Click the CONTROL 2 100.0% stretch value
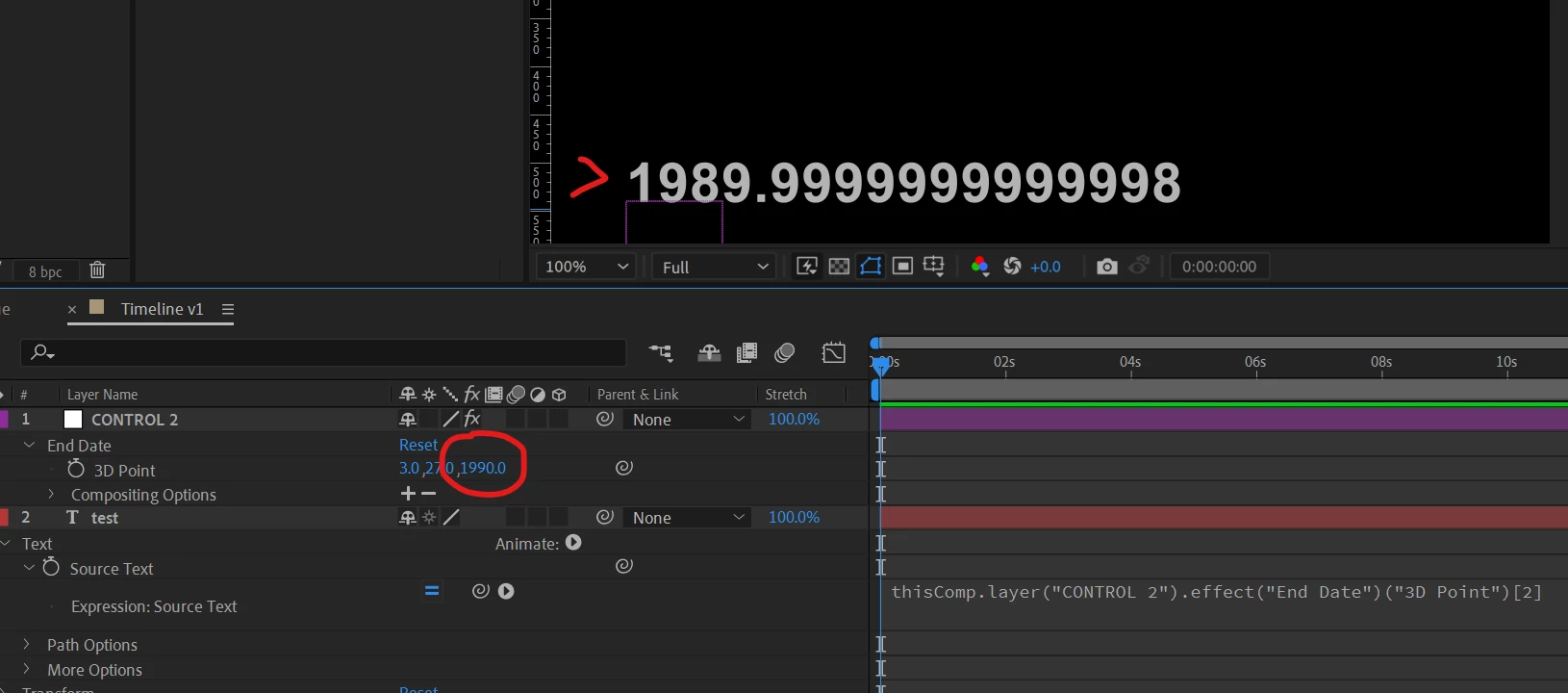Viewport: 1568px width, 693px height. (x=794, y=420)
